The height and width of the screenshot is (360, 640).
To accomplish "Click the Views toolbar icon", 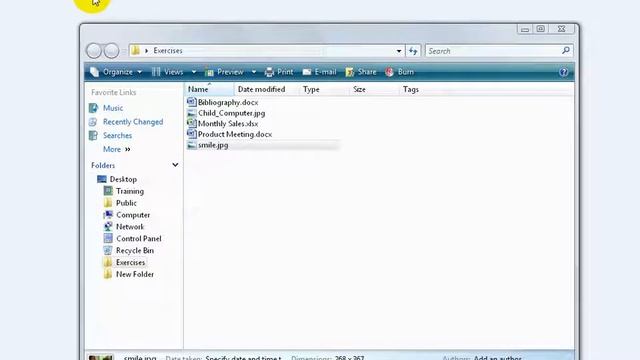I will 156,72.
